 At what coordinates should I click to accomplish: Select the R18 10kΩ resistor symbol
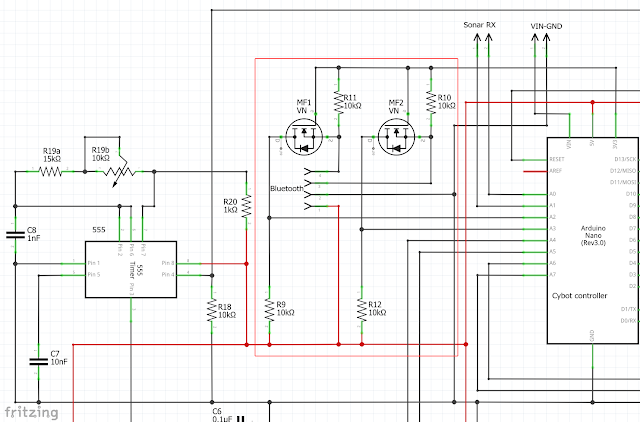pyautogui.click(x=212, y=310)
